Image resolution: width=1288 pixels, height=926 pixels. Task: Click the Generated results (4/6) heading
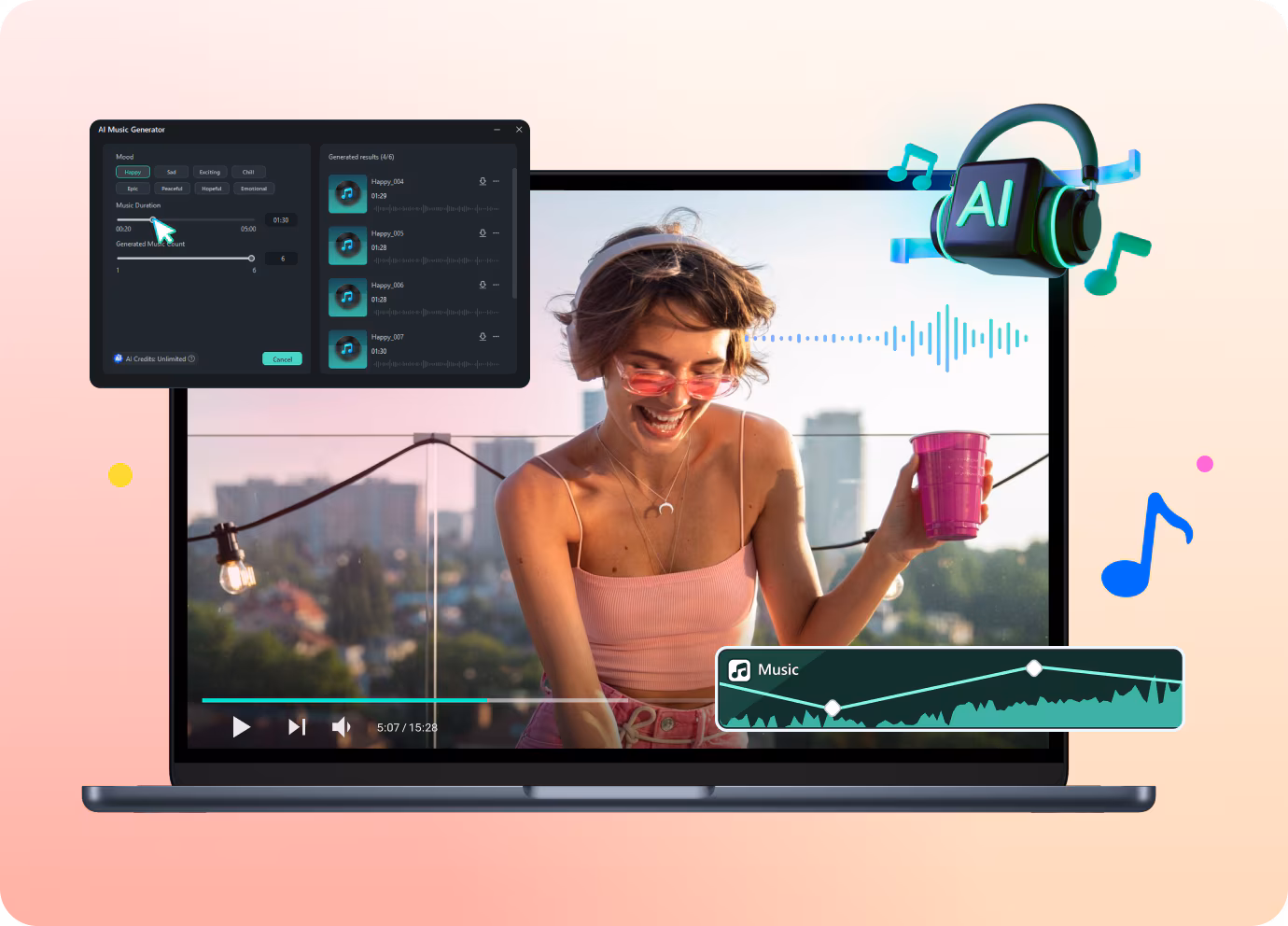coord(361,157)
